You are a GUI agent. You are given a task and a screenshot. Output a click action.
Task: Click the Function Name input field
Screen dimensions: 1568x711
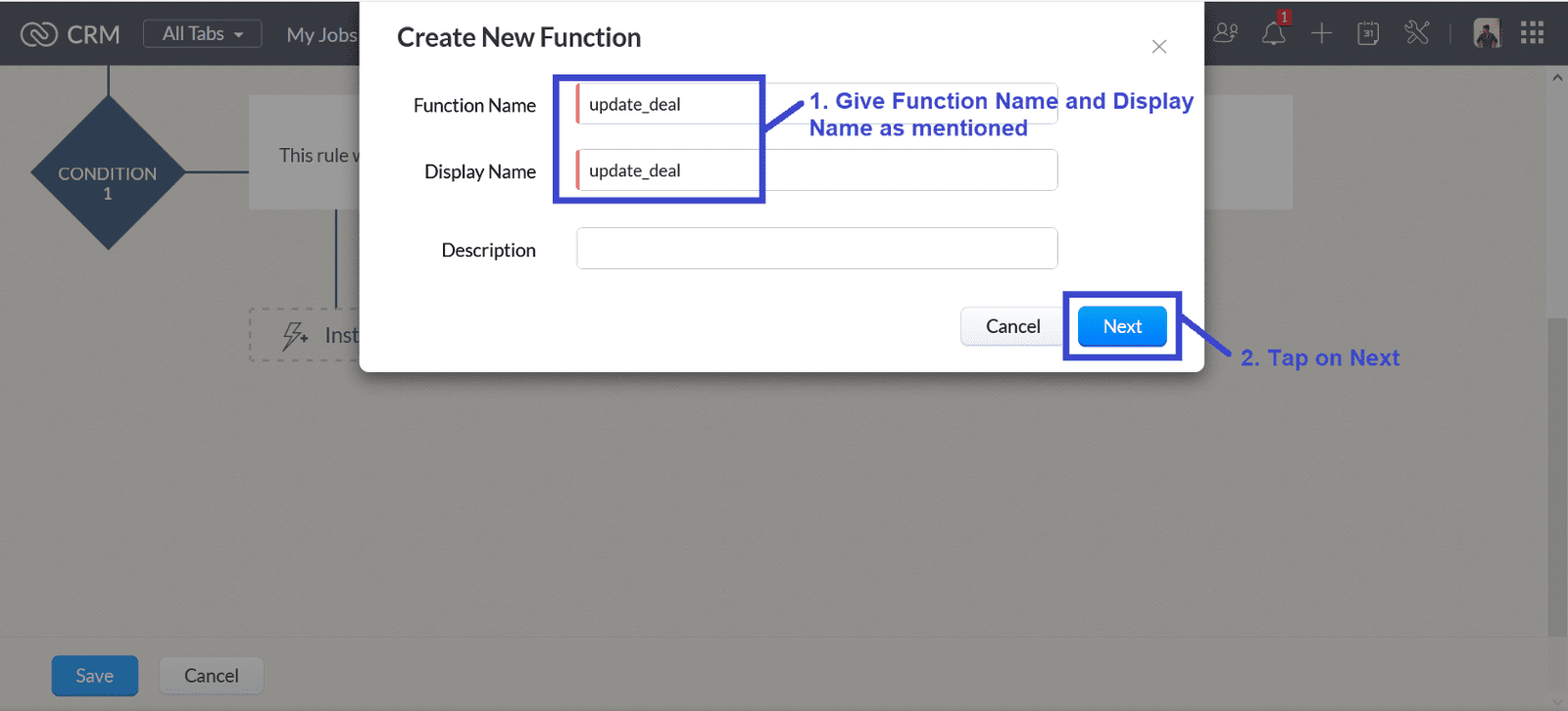[x=816, y=104]
